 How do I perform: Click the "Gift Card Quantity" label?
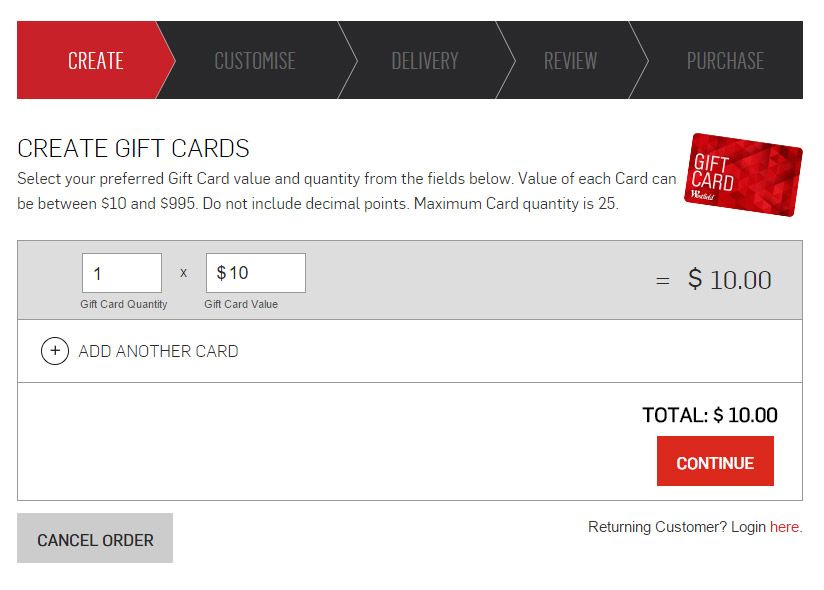(124, 304)
